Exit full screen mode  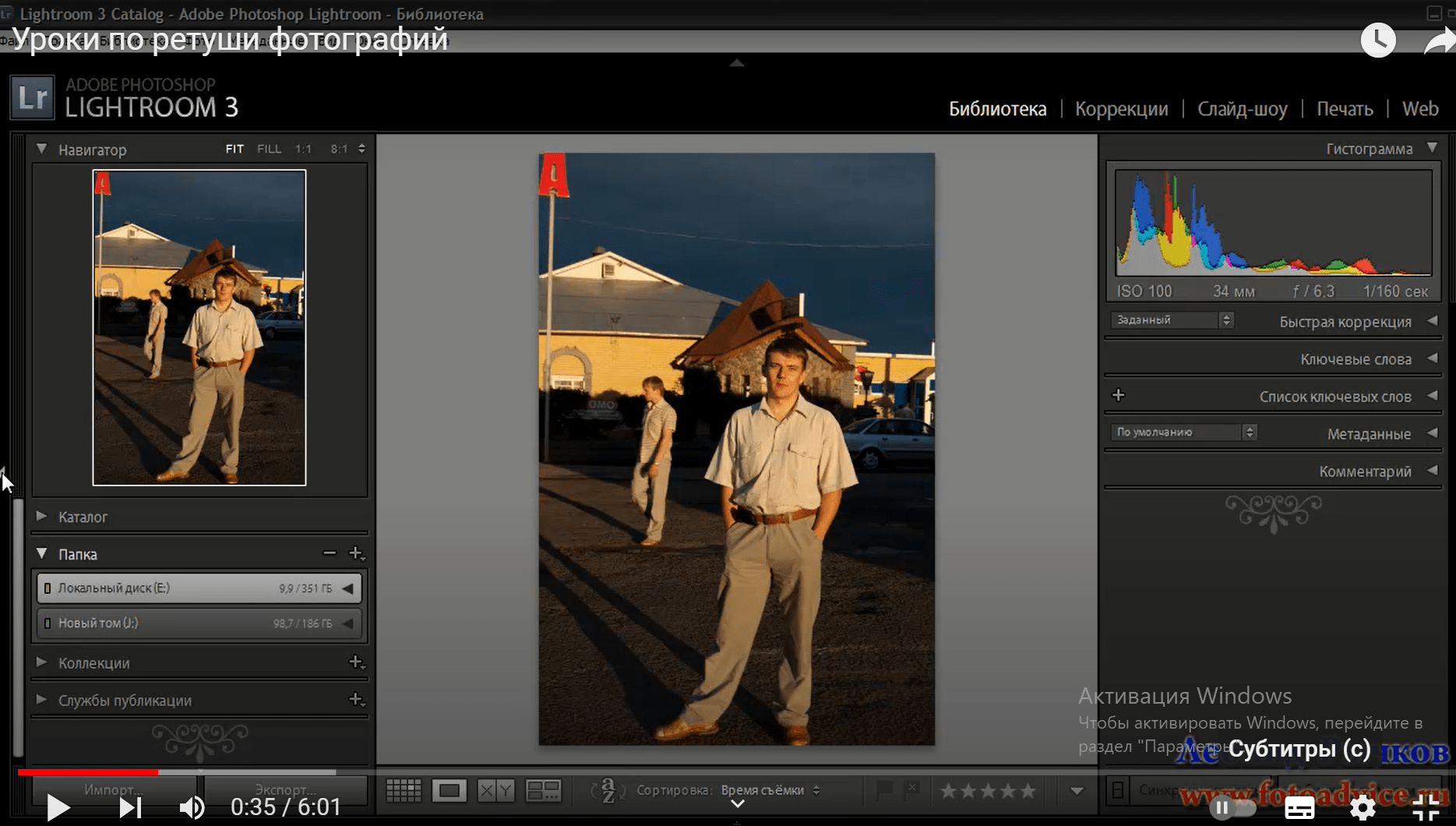1426,808
